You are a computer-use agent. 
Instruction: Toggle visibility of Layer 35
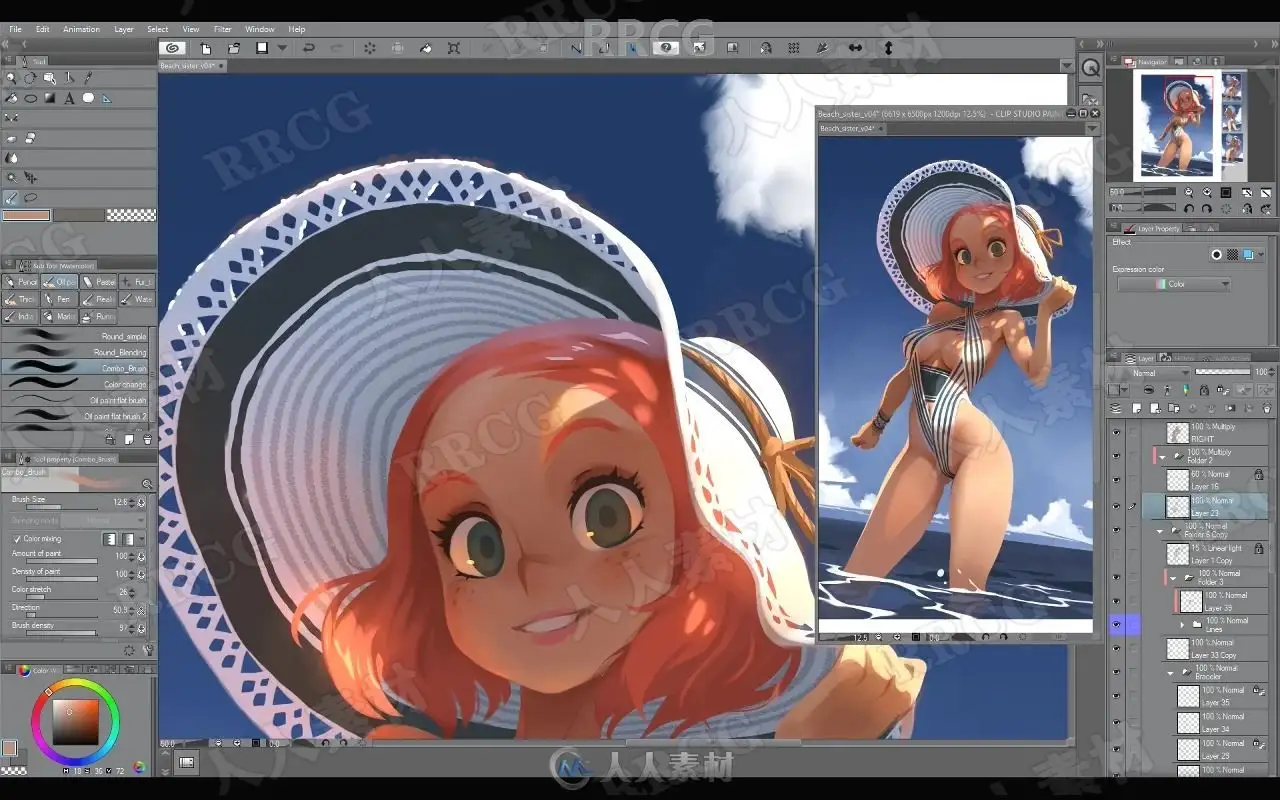click(x=1117, y=696)
